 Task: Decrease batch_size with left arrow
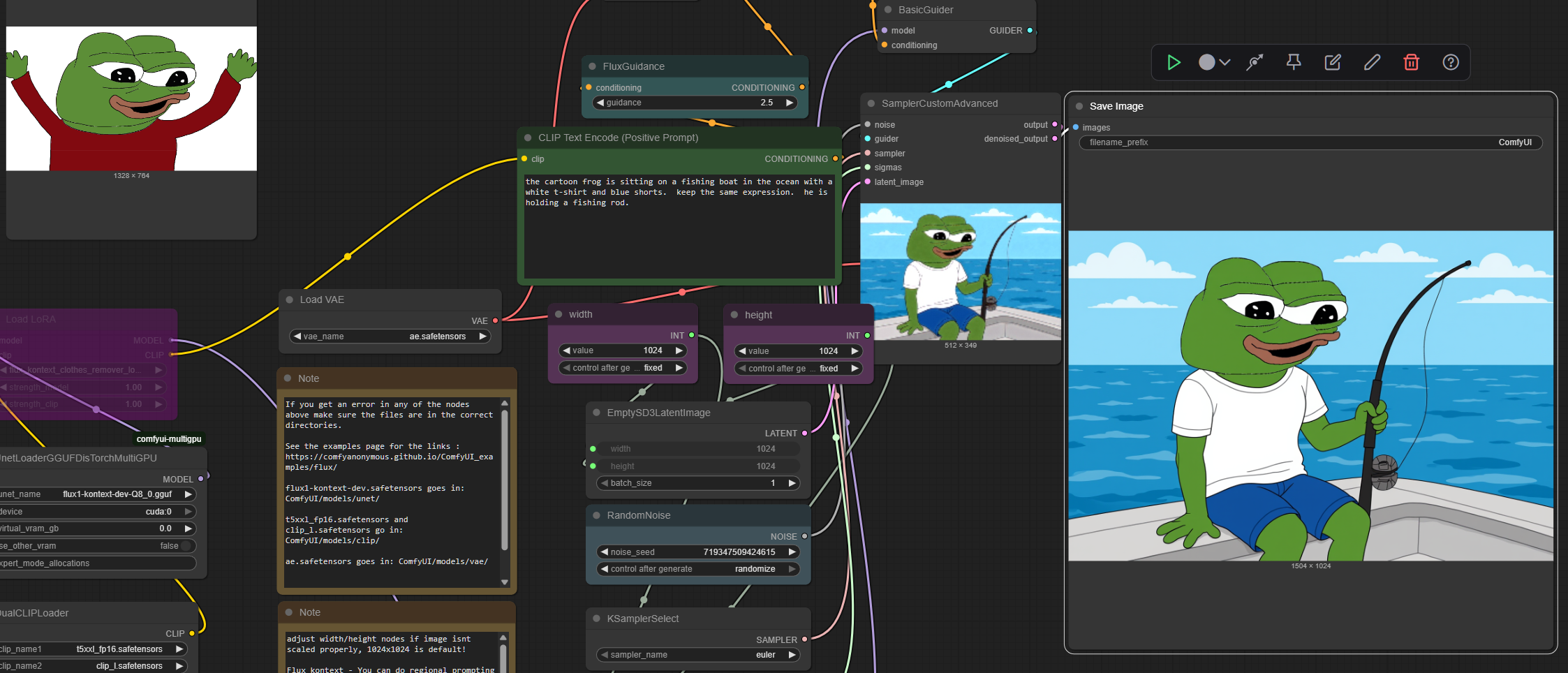604,483
